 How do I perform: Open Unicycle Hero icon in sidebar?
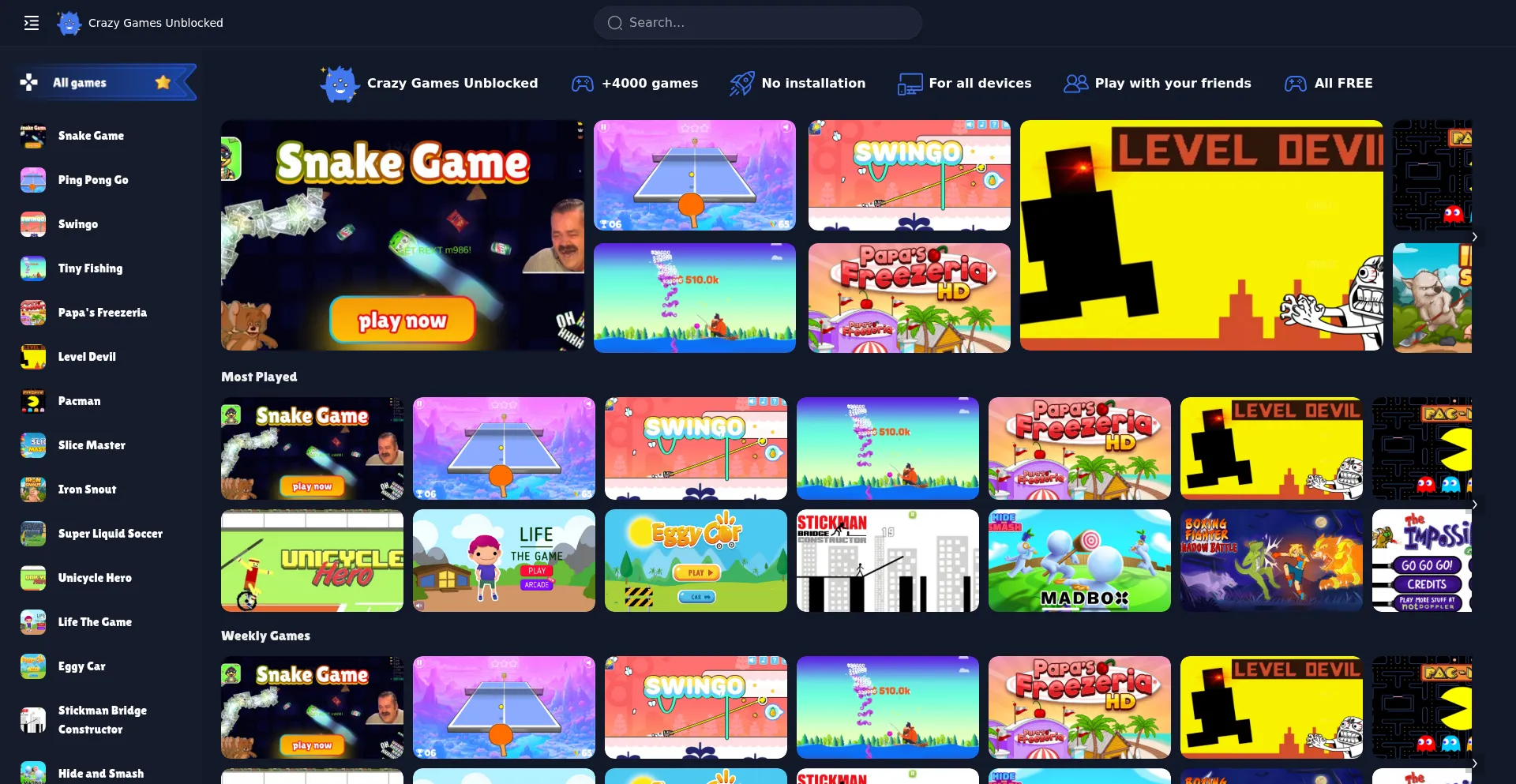[33, 578]
